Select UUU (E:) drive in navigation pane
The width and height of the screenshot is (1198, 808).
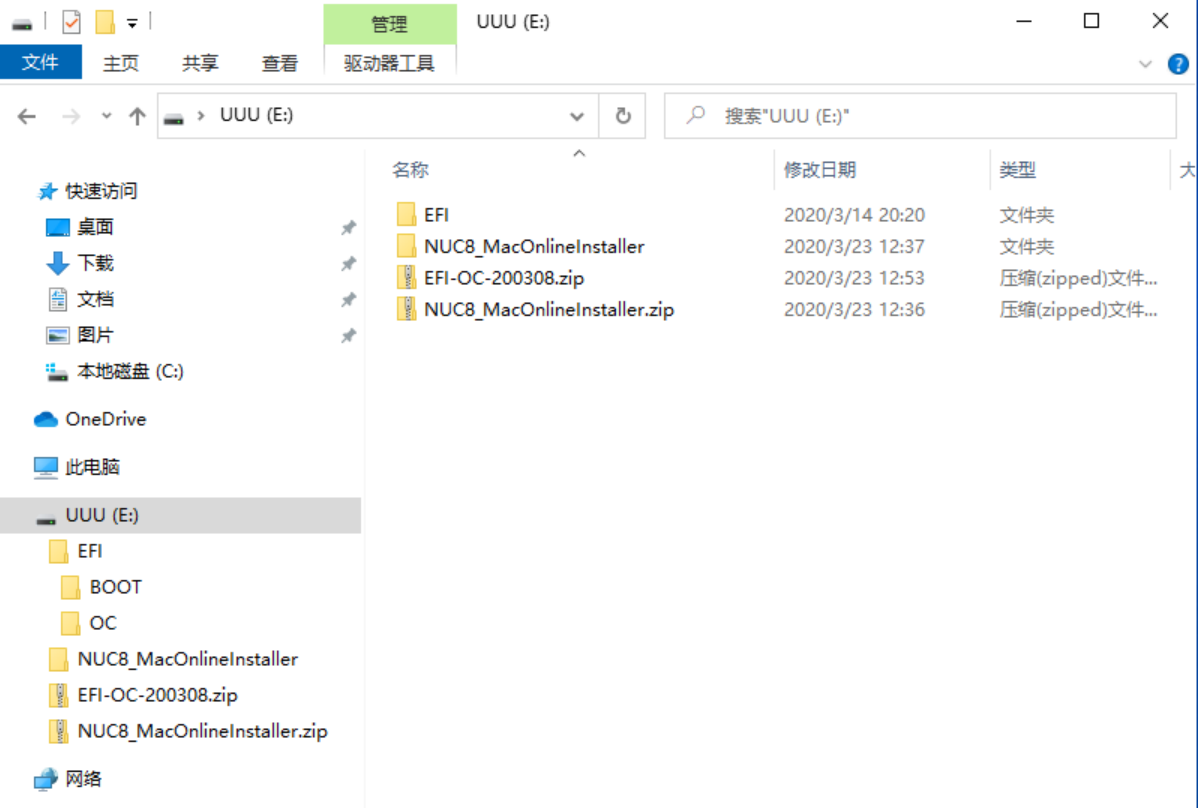pos(180,516)
